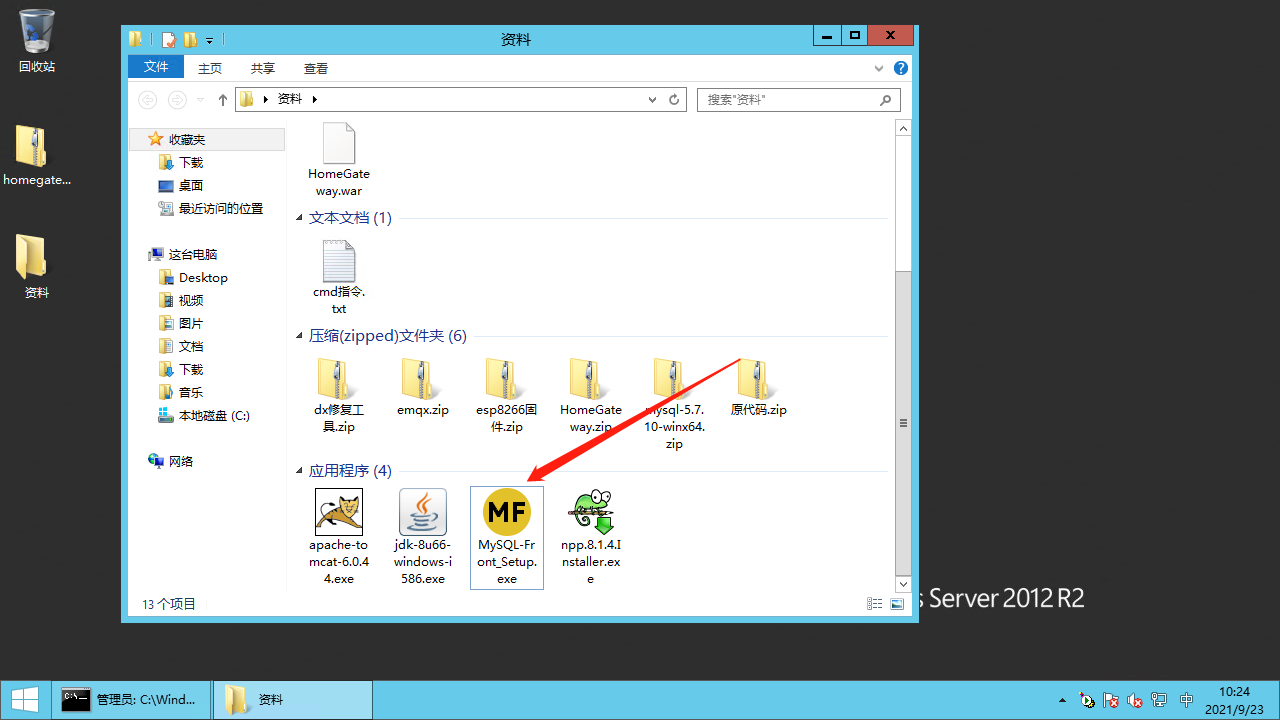Image resolution: width=1280 pixels, height=720 pixels.
Task: Select the emqx.zip archive
Action: coord(422,388)
